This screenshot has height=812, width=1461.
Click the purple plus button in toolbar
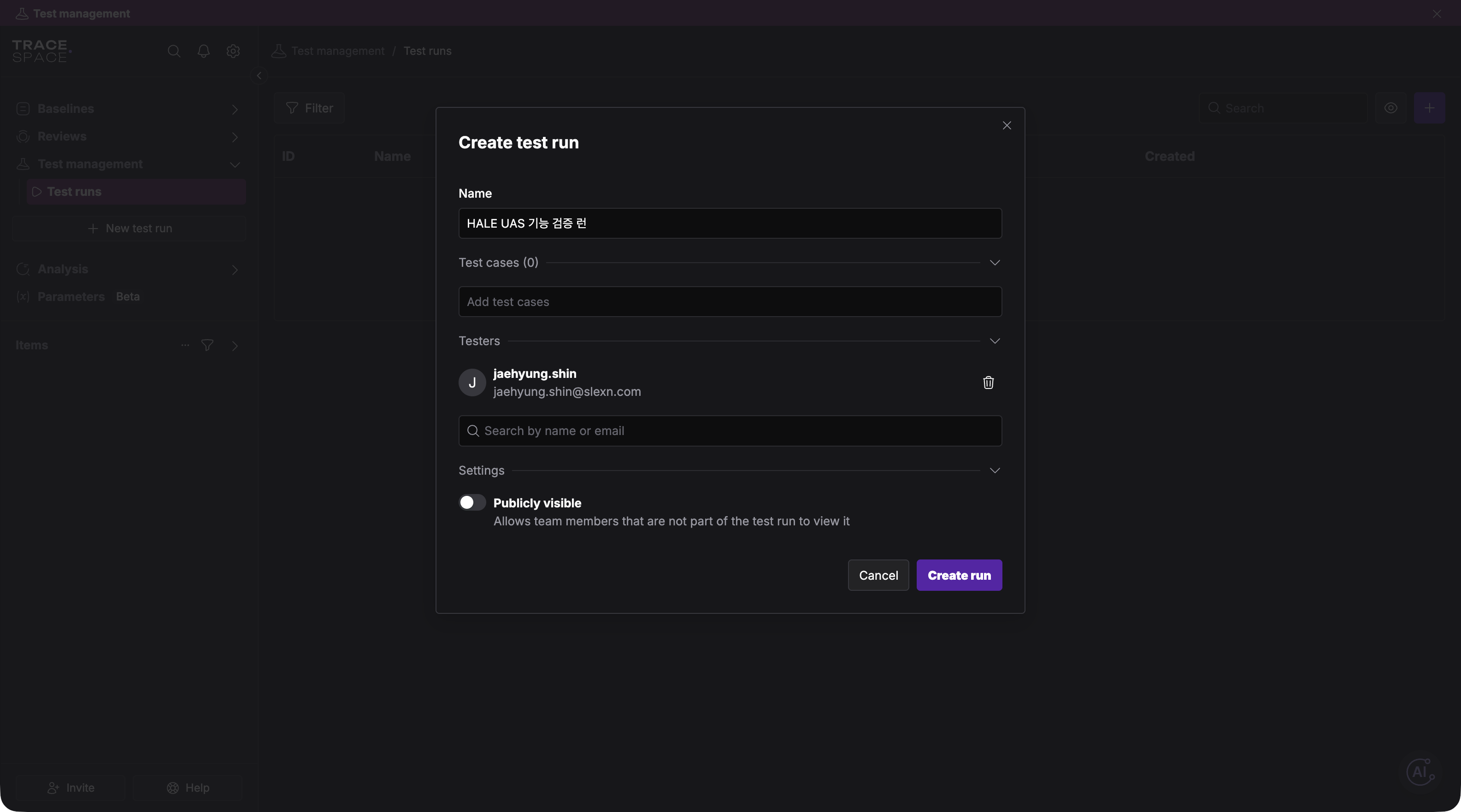(1429, 108)
